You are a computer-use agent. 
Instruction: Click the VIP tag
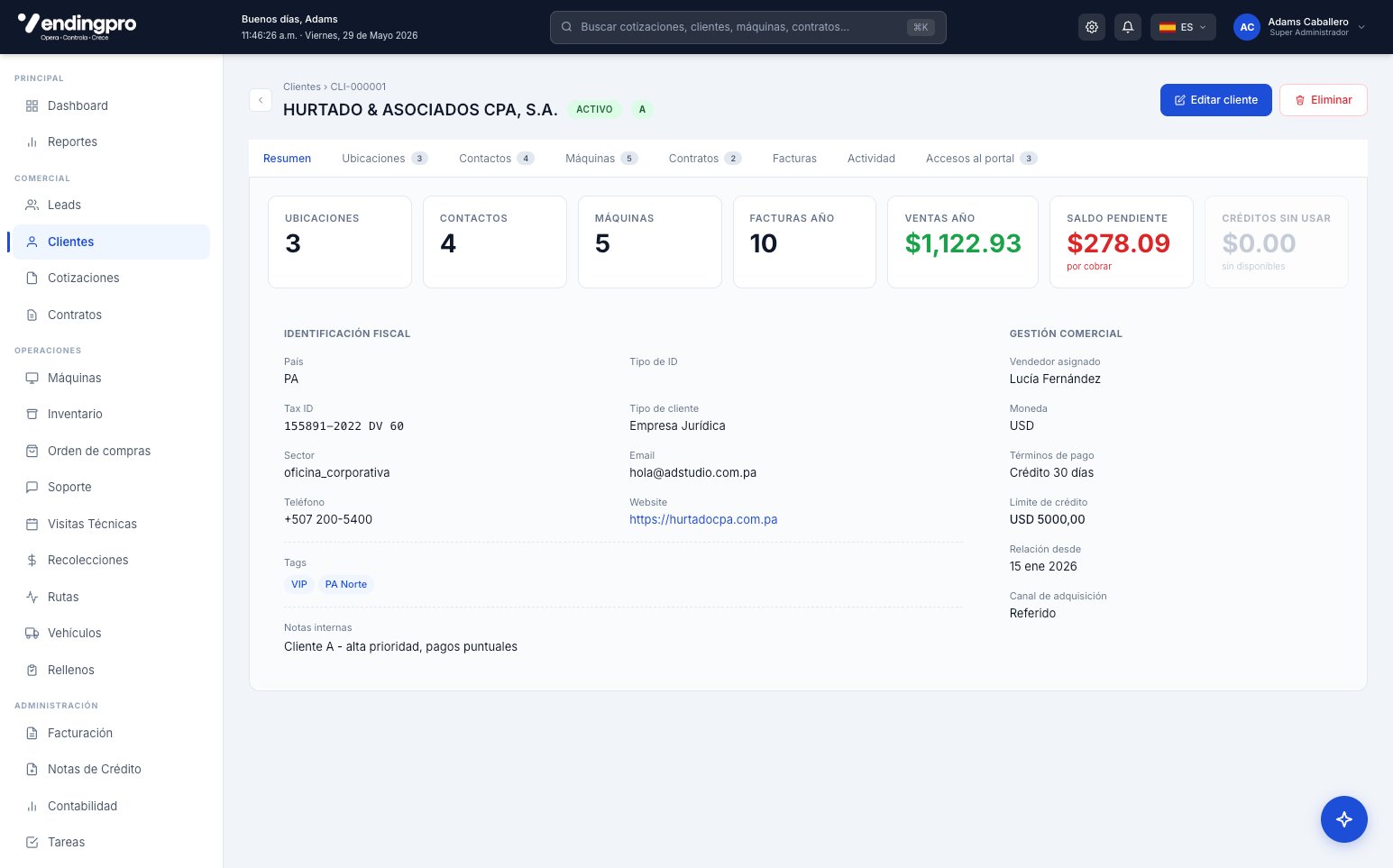tap(299, 584)
